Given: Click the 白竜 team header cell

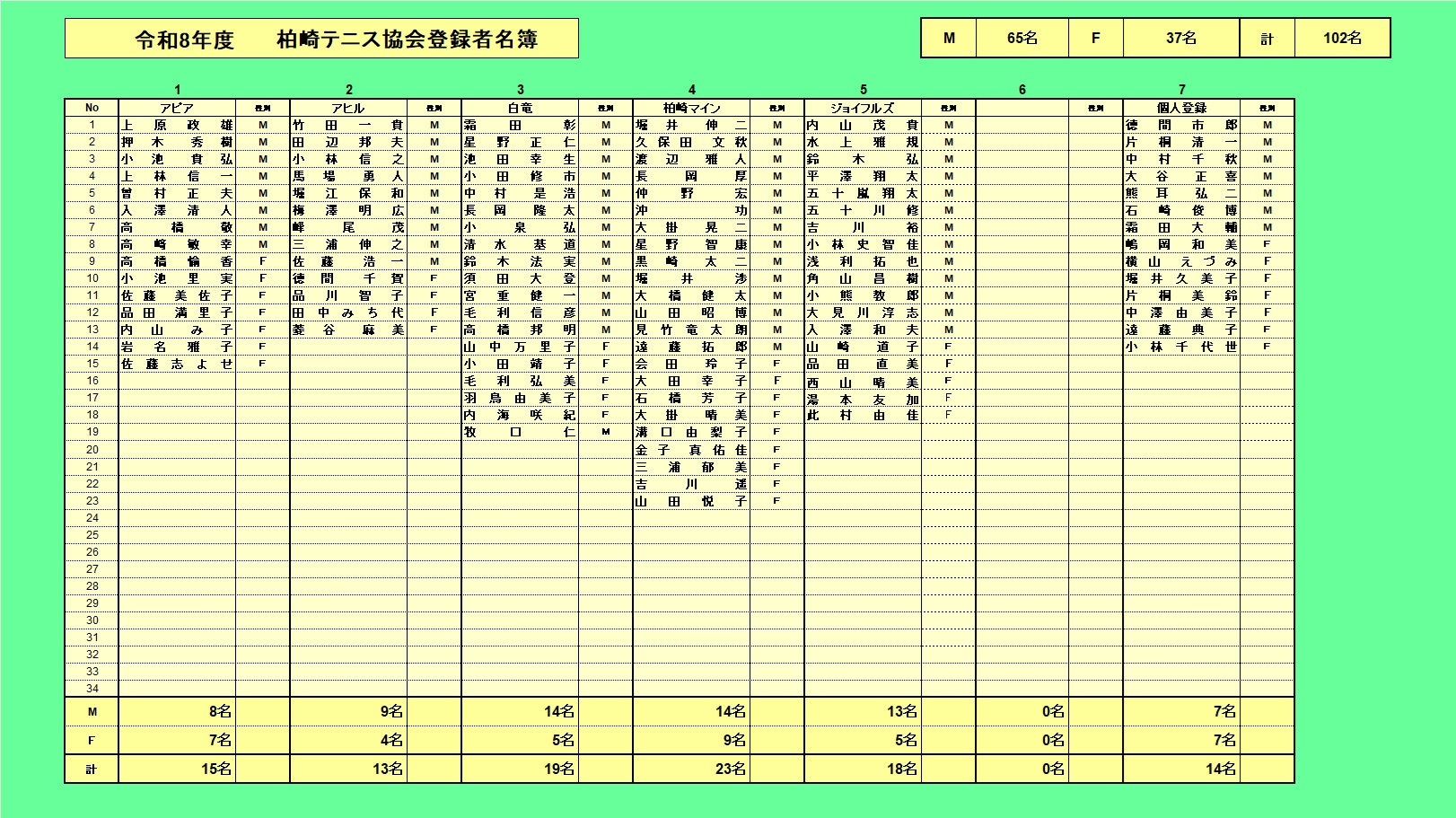Looking at the screenshot, I should click(x=520, y=108).
